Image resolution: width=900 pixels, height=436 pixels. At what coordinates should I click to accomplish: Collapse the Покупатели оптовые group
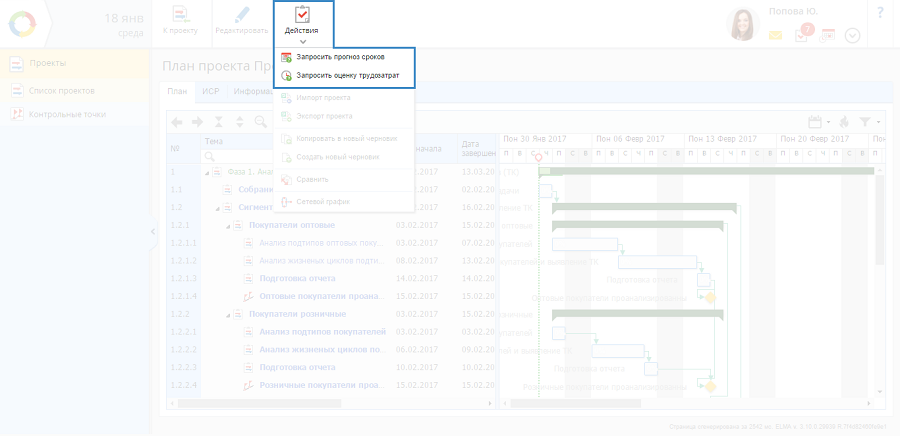tap(228, 226)
